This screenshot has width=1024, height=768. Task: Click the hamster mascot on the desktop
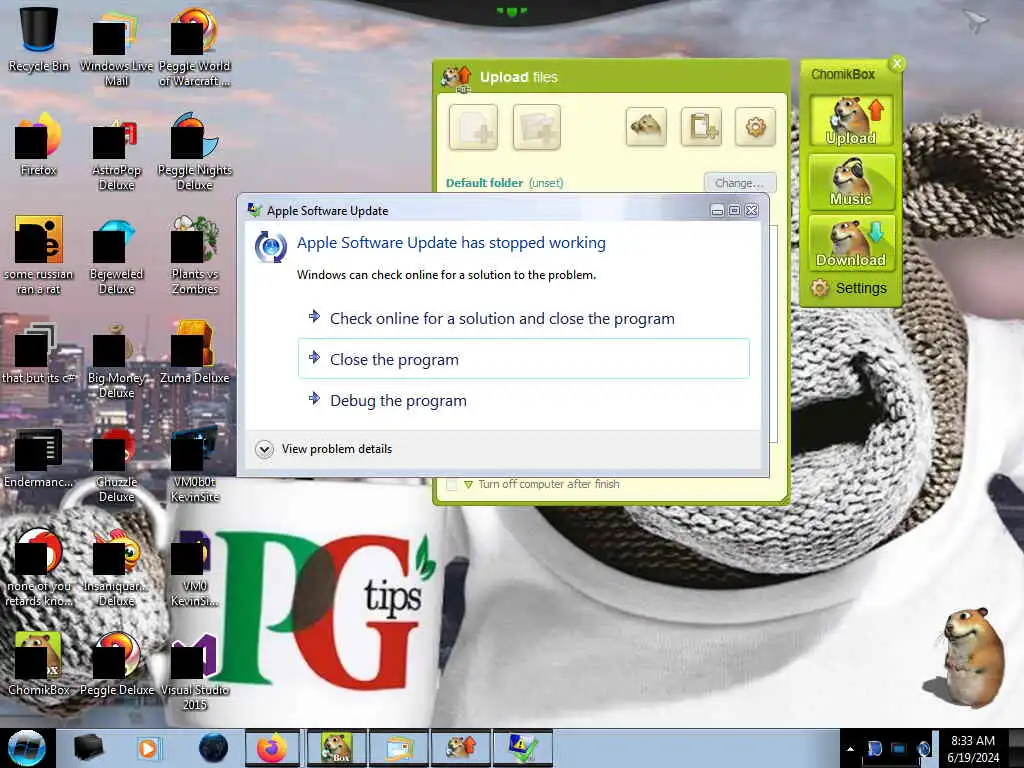click(x=972, y=657)
